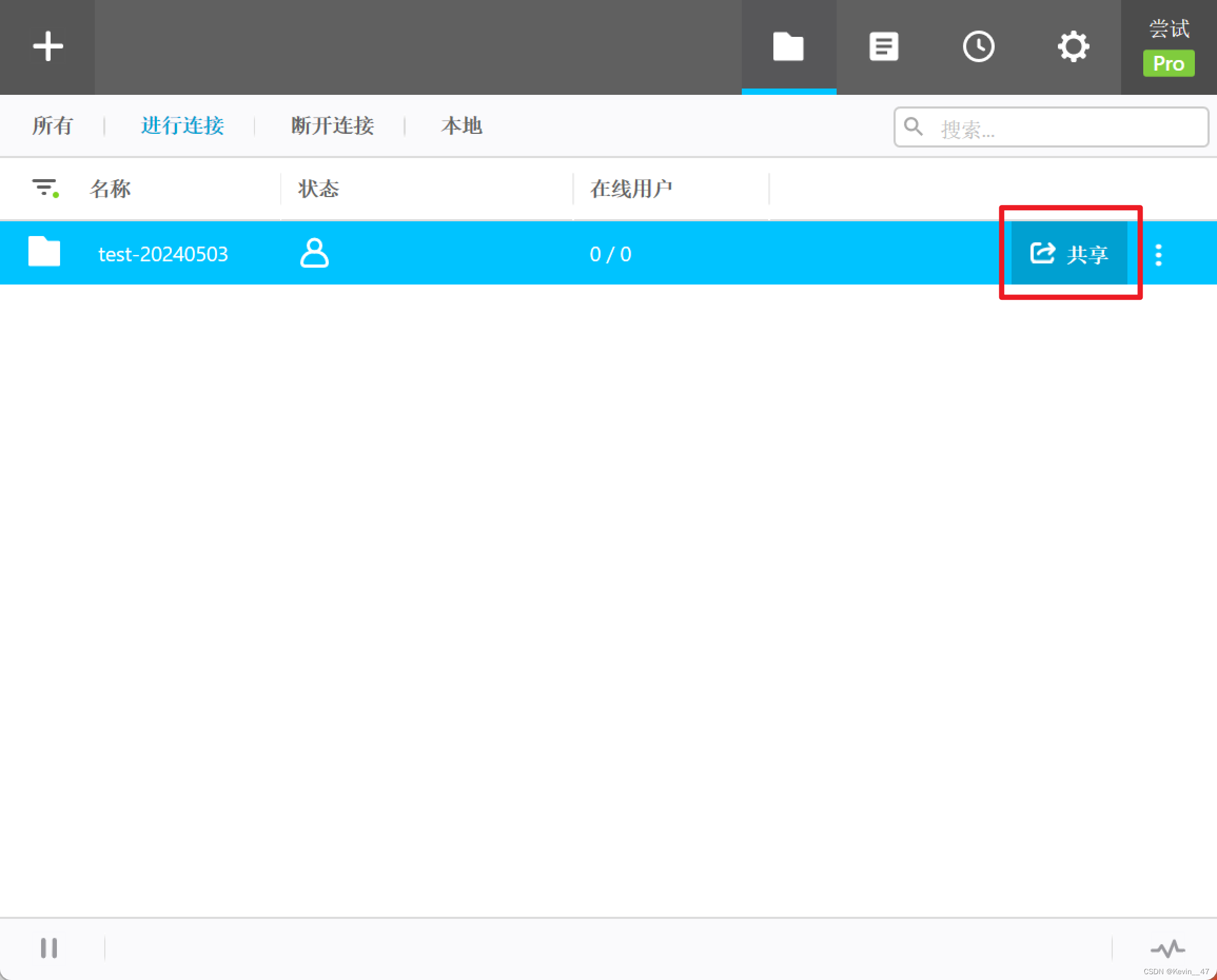
Task: Click the green Pro upgrade badge
Action: point(1169,63)
